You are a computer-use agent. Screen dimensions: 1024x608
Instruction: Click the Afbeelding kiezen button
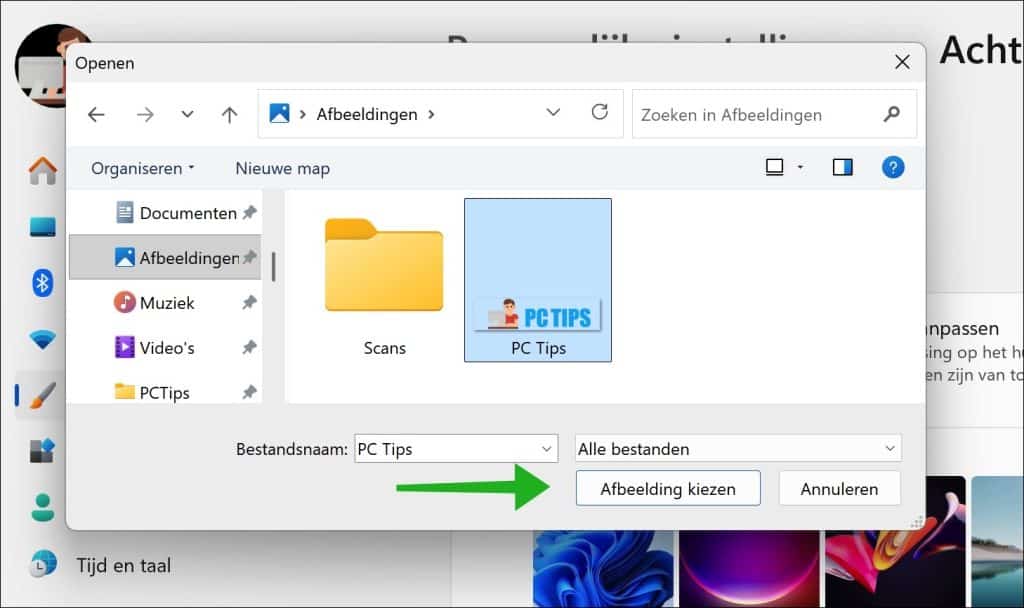(x=668, y=488)
